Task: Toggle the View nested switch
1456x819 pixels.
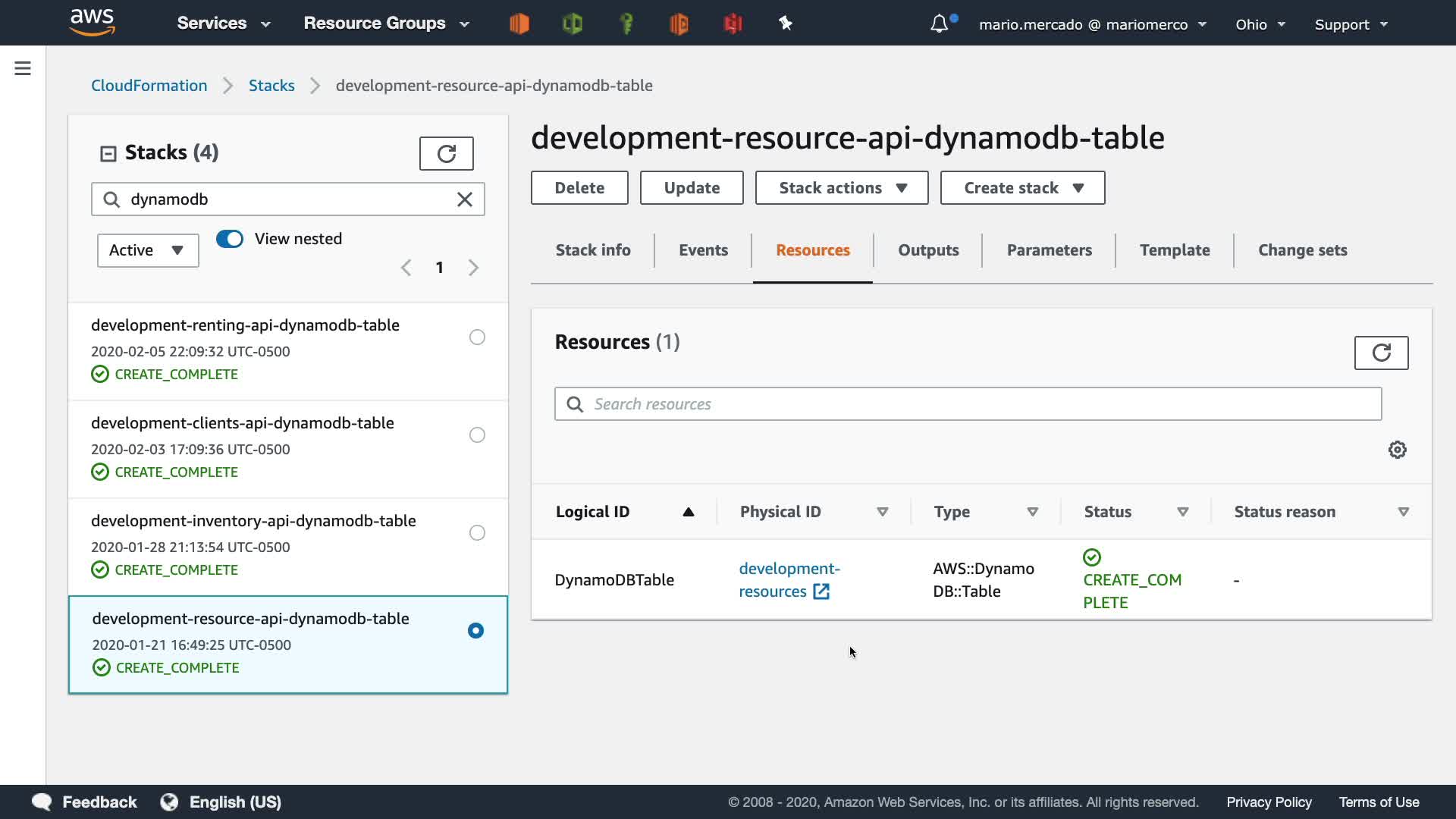Action: click(230, 240)
